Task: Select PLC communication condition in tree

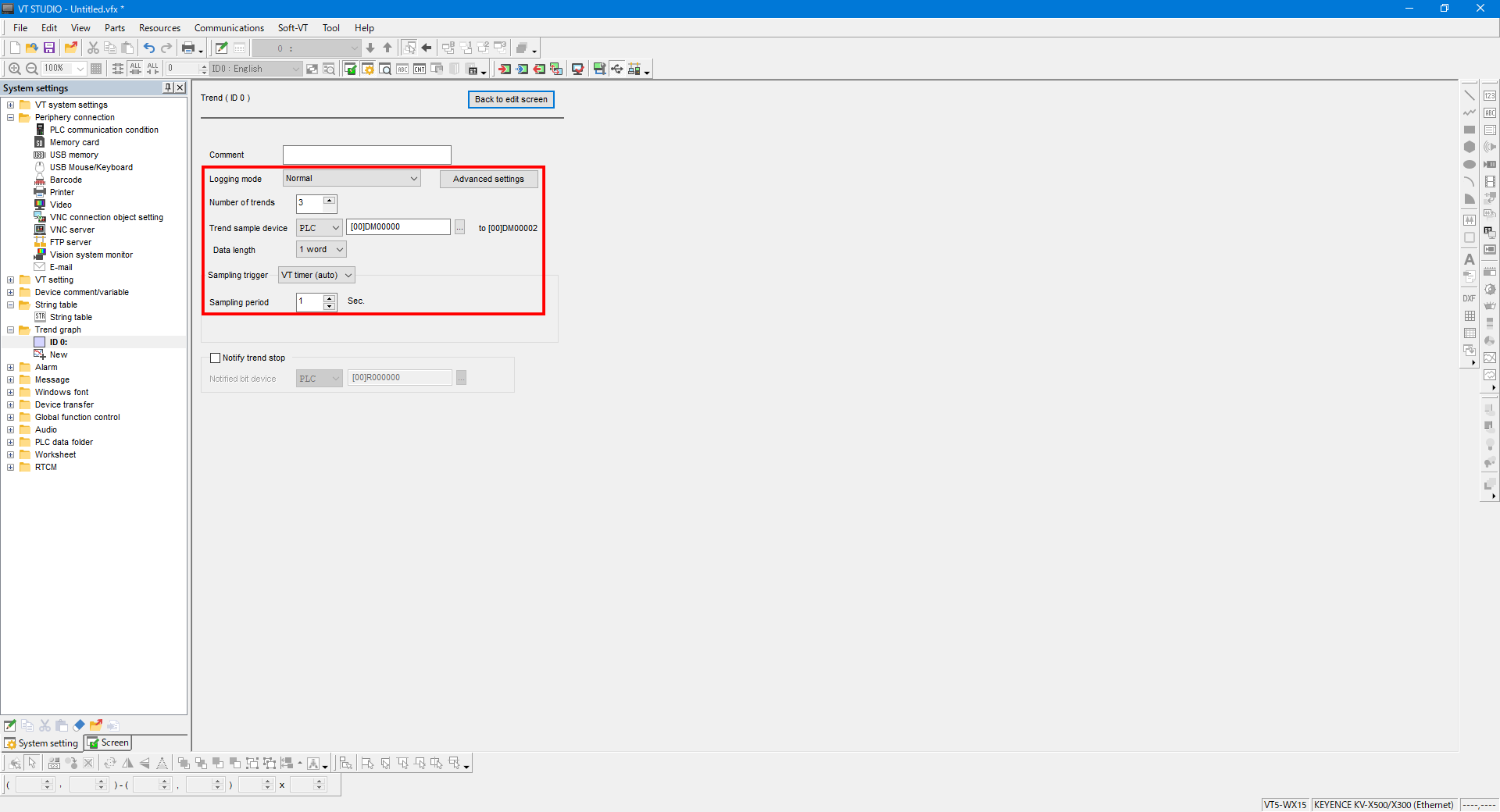Action: (104, 130)
